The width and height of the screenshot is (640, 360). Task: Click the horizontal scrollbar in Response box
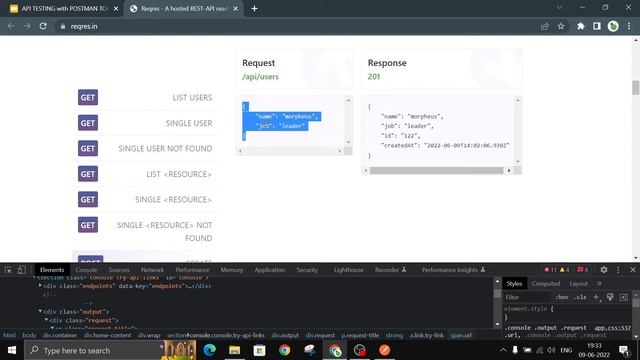click(436, 171)
